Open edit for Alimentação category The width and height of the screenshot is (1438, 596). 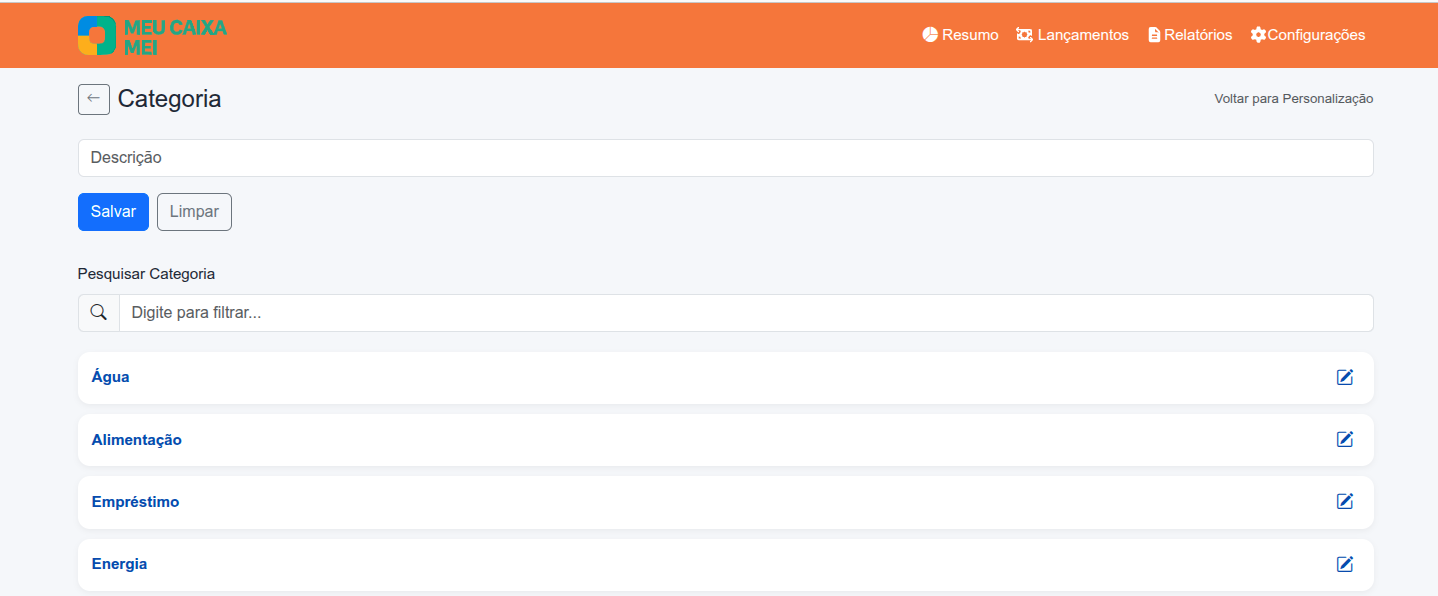pyautogui.click(x=1345, y=439)
